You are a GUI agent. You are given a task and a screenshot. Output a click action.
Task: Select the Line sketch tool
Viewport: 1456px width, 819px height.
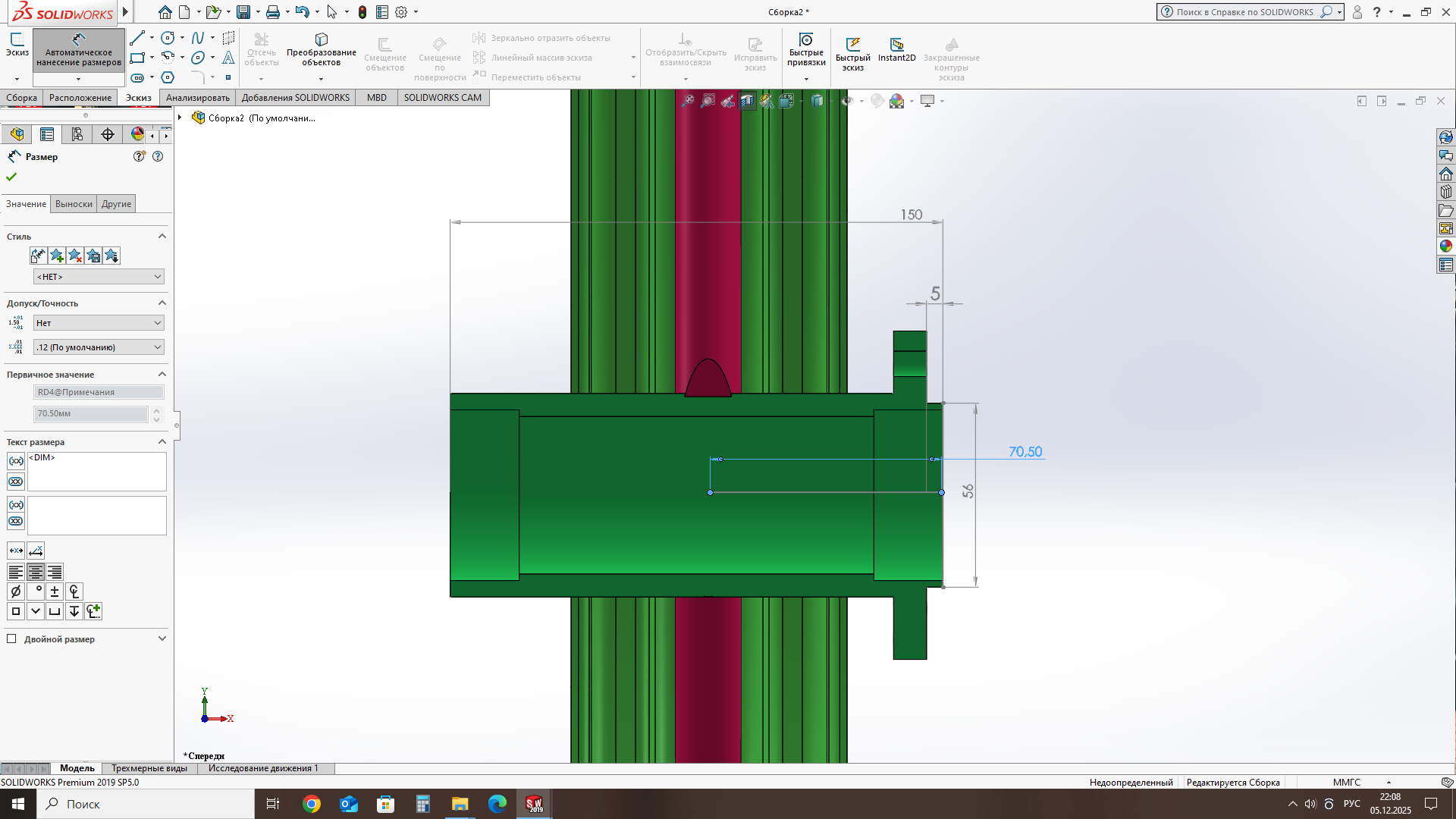137,38
